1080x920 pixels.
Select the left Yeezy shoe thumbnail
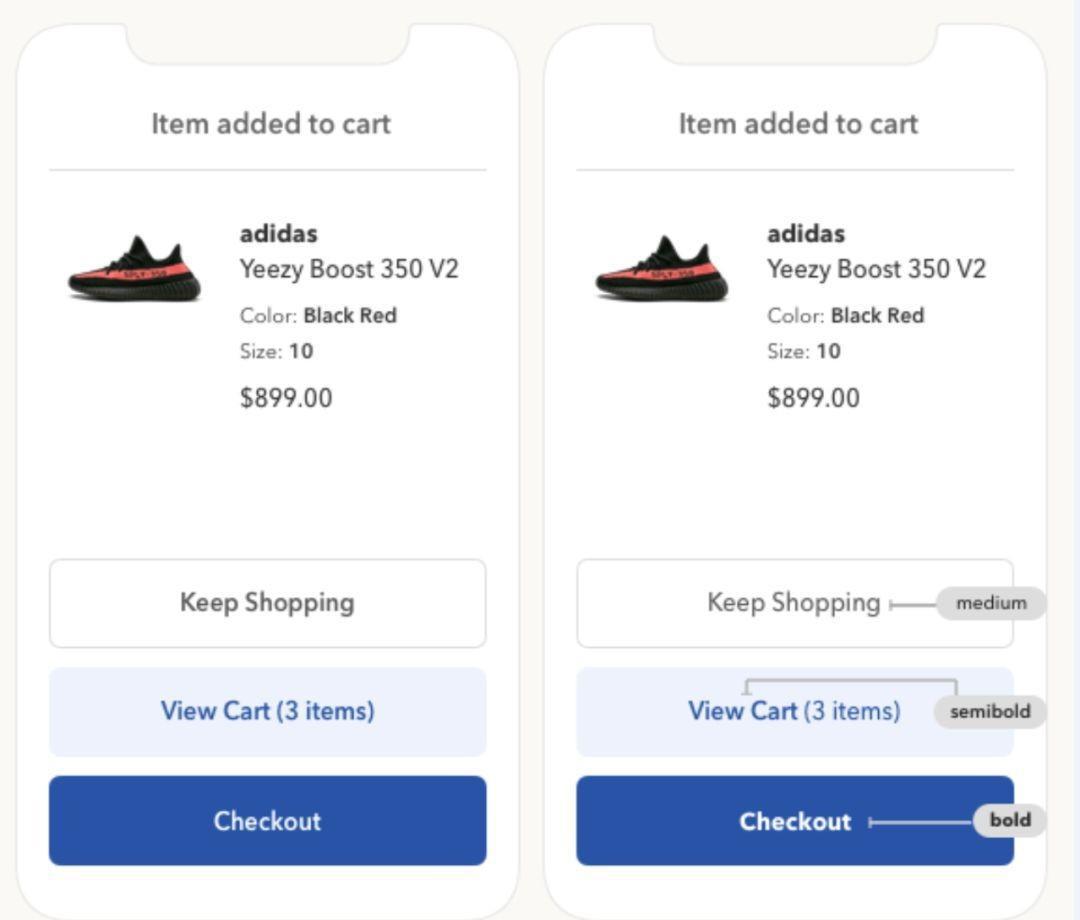[x=134, y=269]
